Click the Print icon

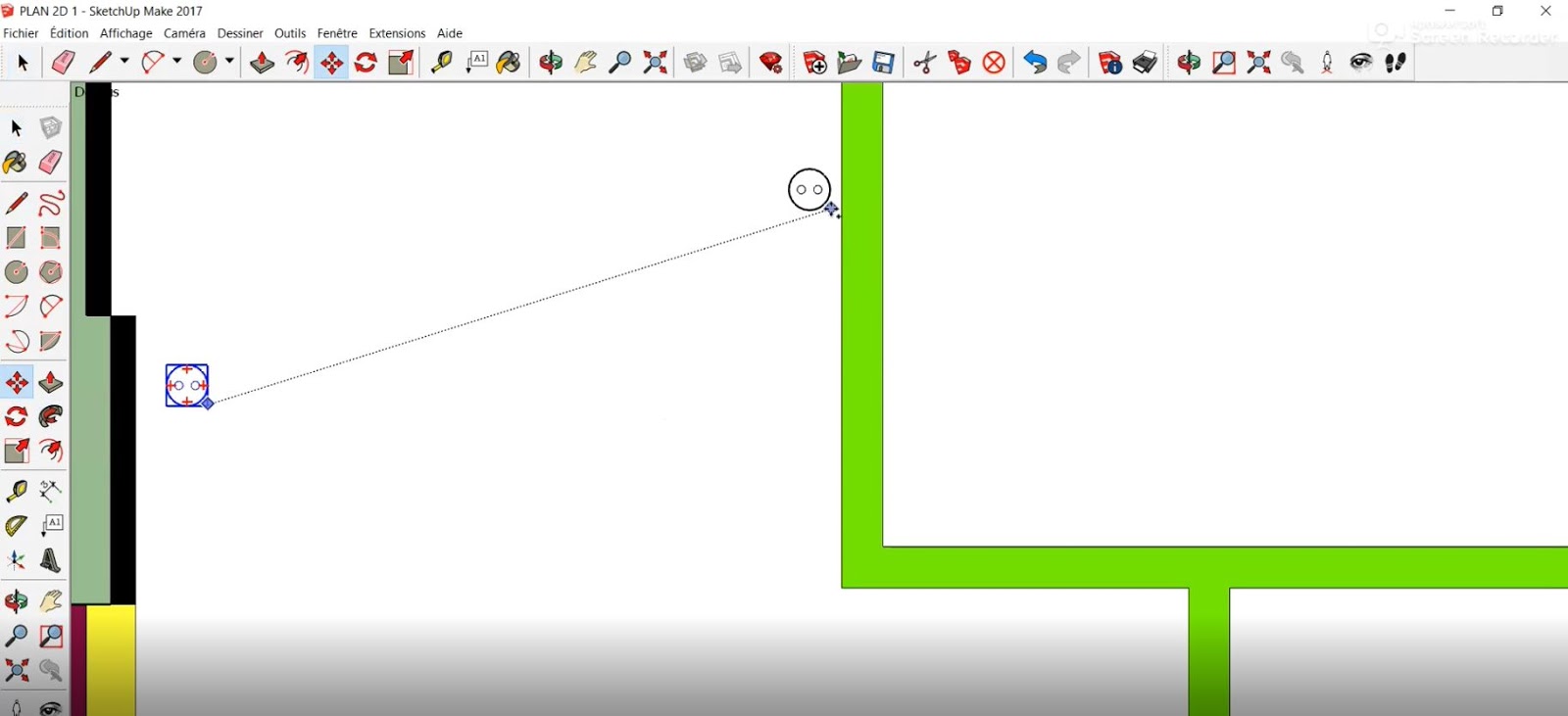(x=1145, y=63)
